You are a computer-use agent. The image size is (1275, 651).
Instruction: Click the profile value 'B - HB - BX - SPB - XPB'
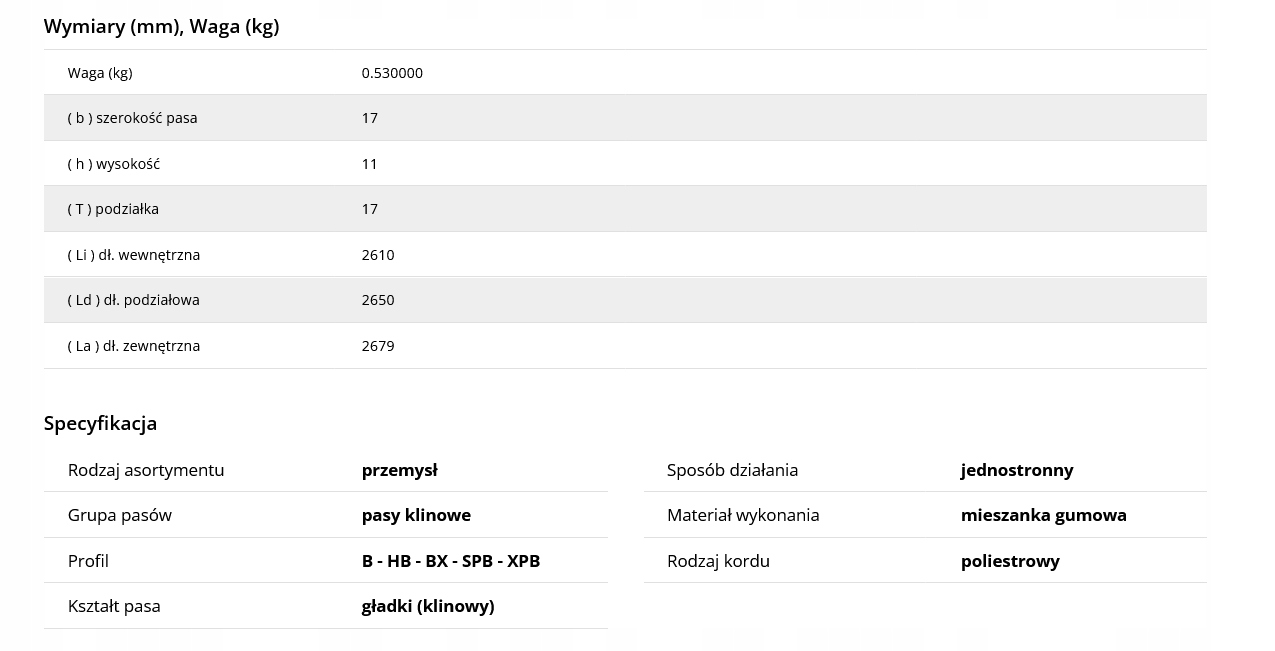click(451, 561)
